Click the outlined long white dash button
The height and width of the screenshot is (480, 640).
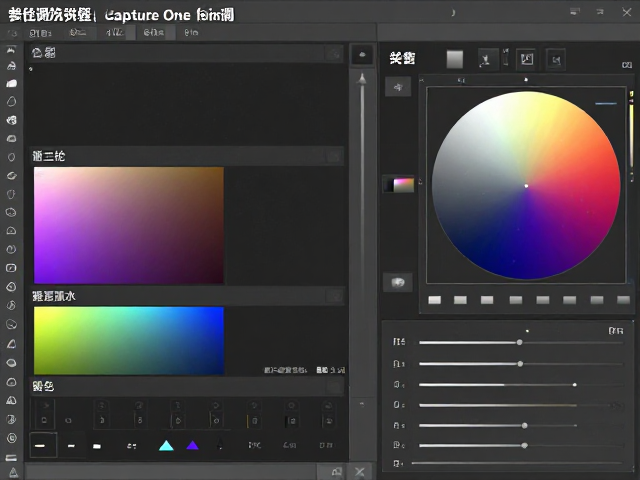(43, 445)
